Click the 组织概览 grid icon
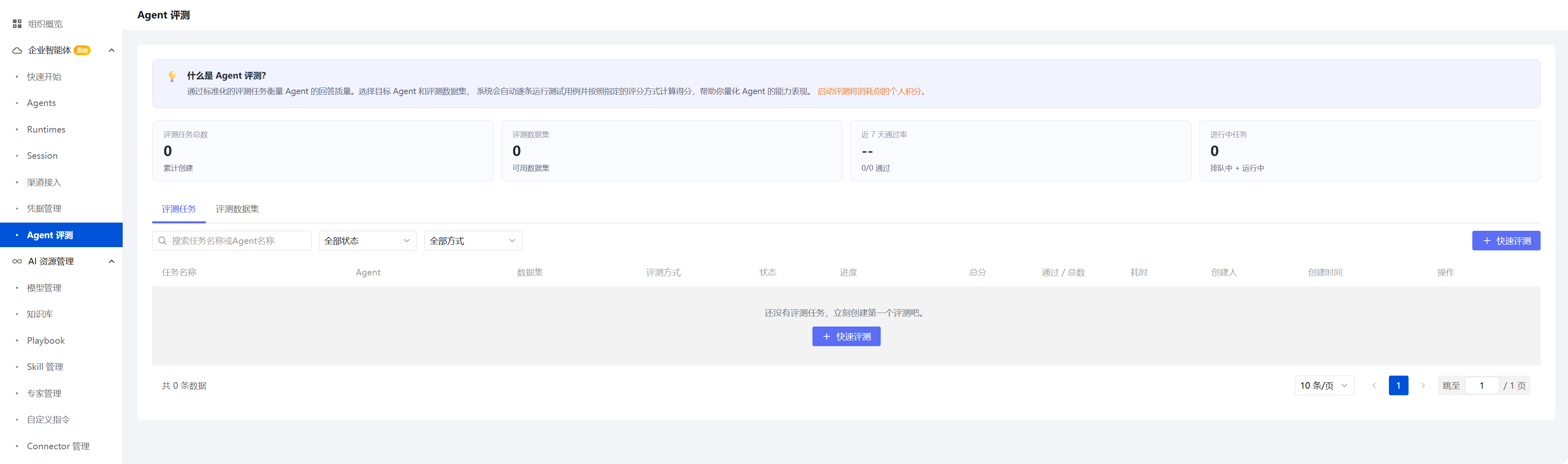The width and height of the screenshot is (1568, 464). pos(17,24)
